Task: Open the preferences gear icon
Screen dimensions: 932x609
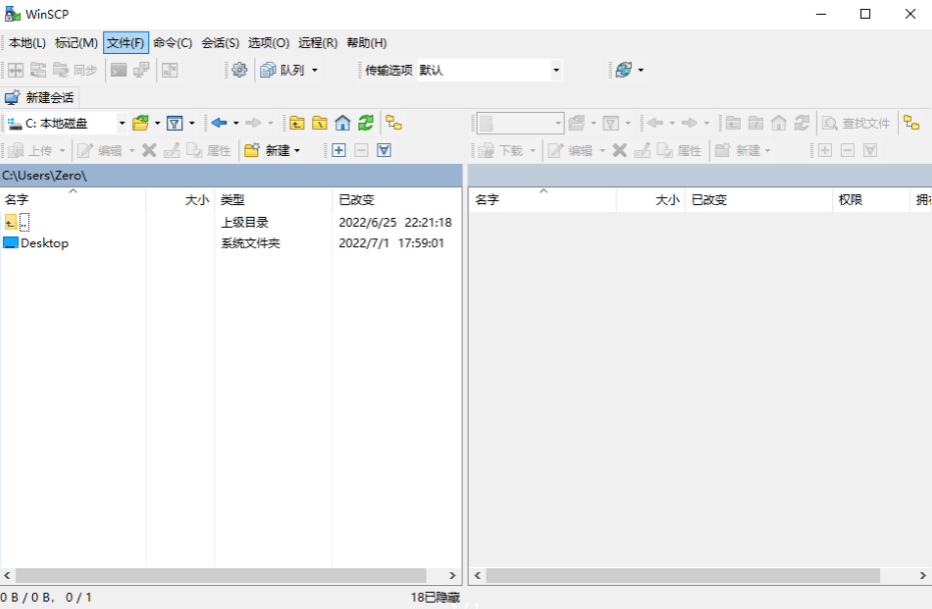Action: (x=239, y=70)
